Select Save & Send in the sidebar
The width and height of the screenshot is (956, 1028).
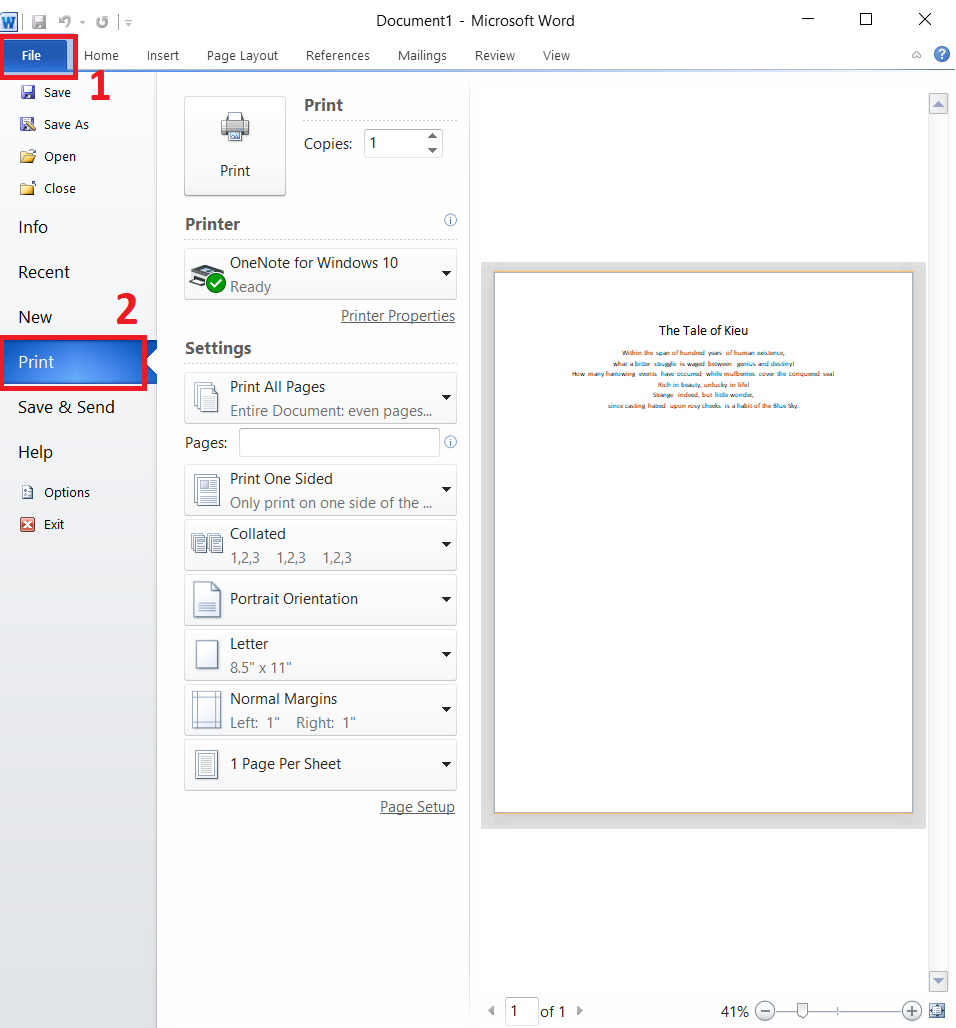66,407
